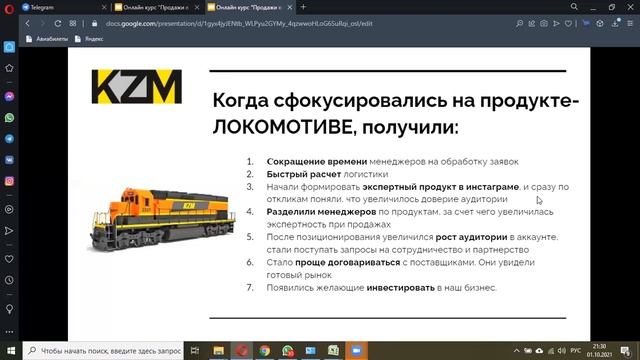
Task: Close the middle Онлайн курс tab
Action: [x=197, y=7]
